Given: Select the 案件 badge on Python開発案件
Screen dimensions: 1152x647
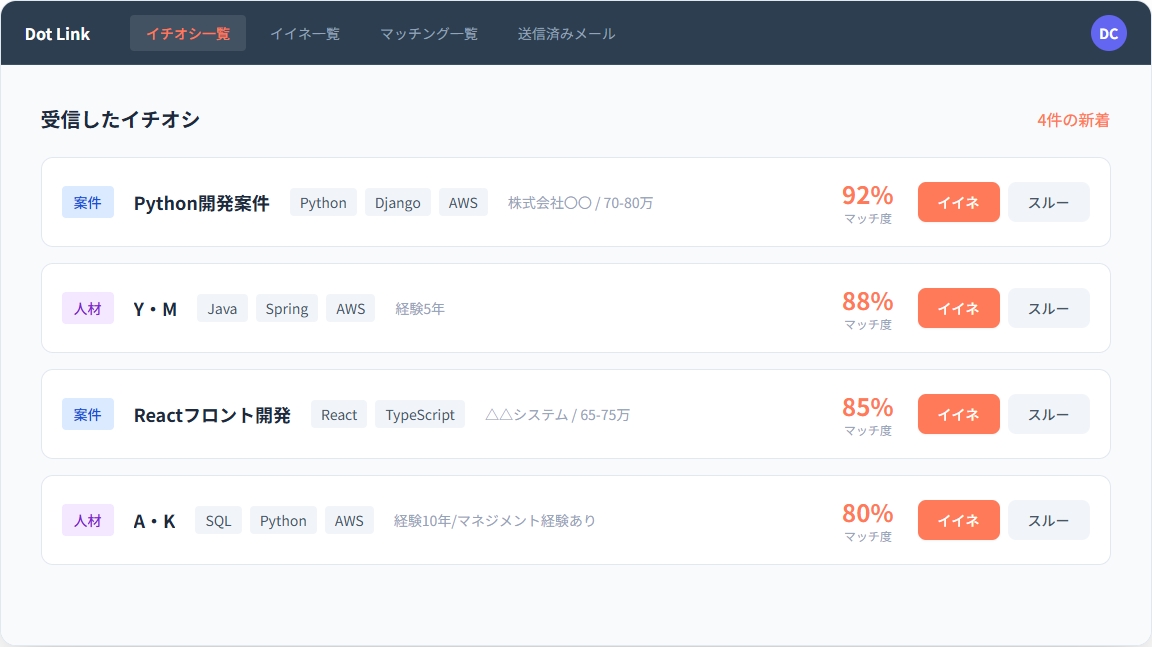Looking at the screenshot, I should (x=88, y=202).
